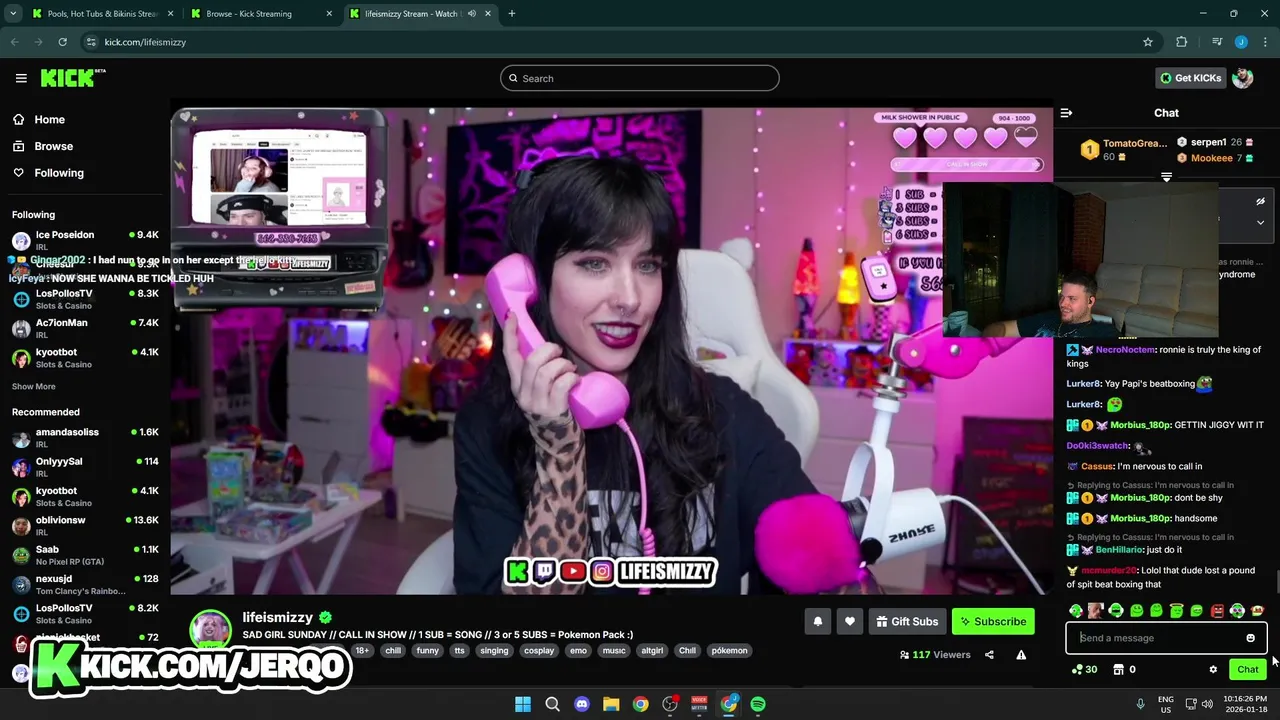Follow the channel with the heart icon
Image resolution: width=1280 pixels, height=720 pixels.
(849, 621)
